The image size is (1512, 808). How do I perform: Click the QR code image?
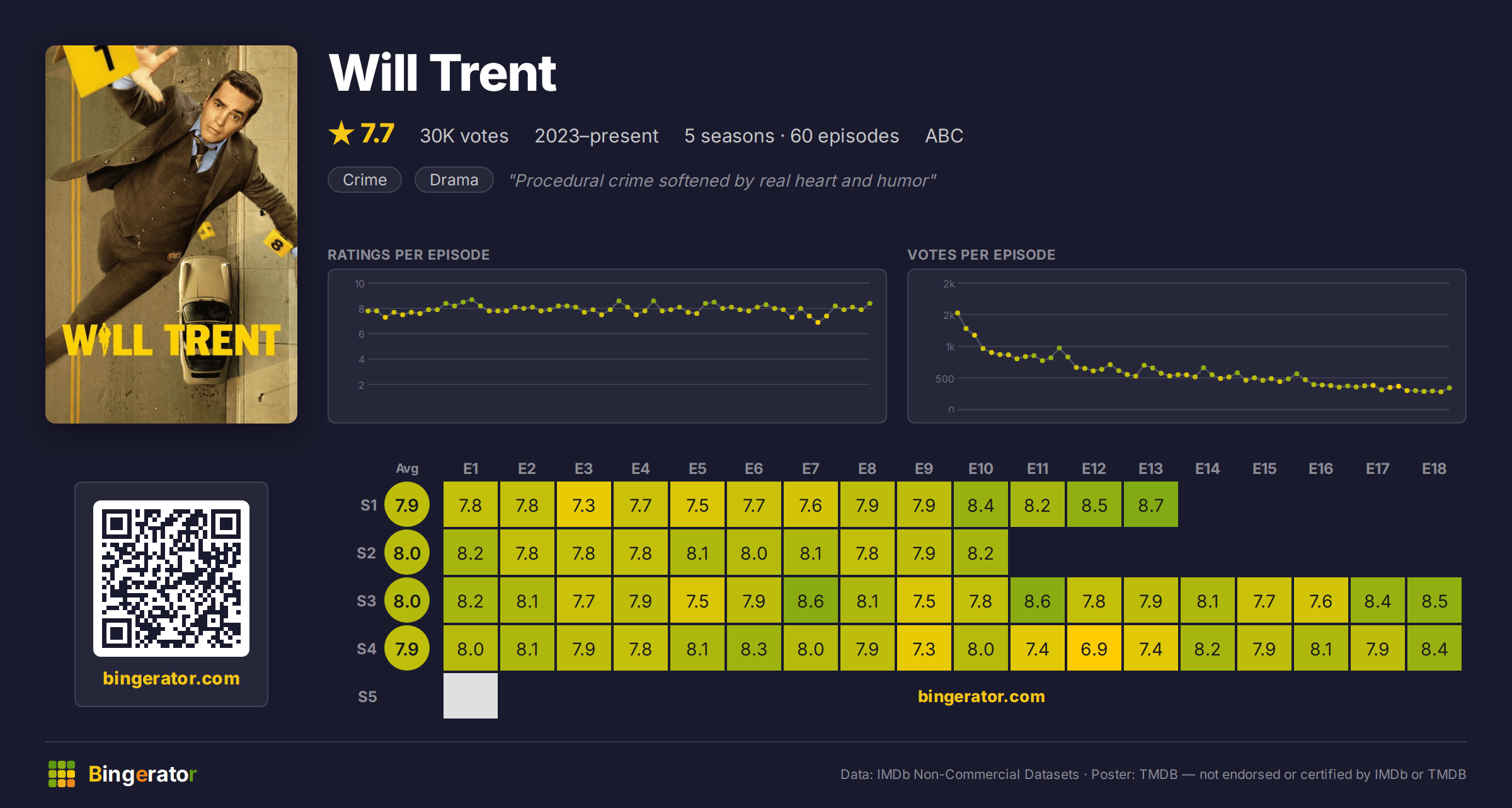pos(171,579)
